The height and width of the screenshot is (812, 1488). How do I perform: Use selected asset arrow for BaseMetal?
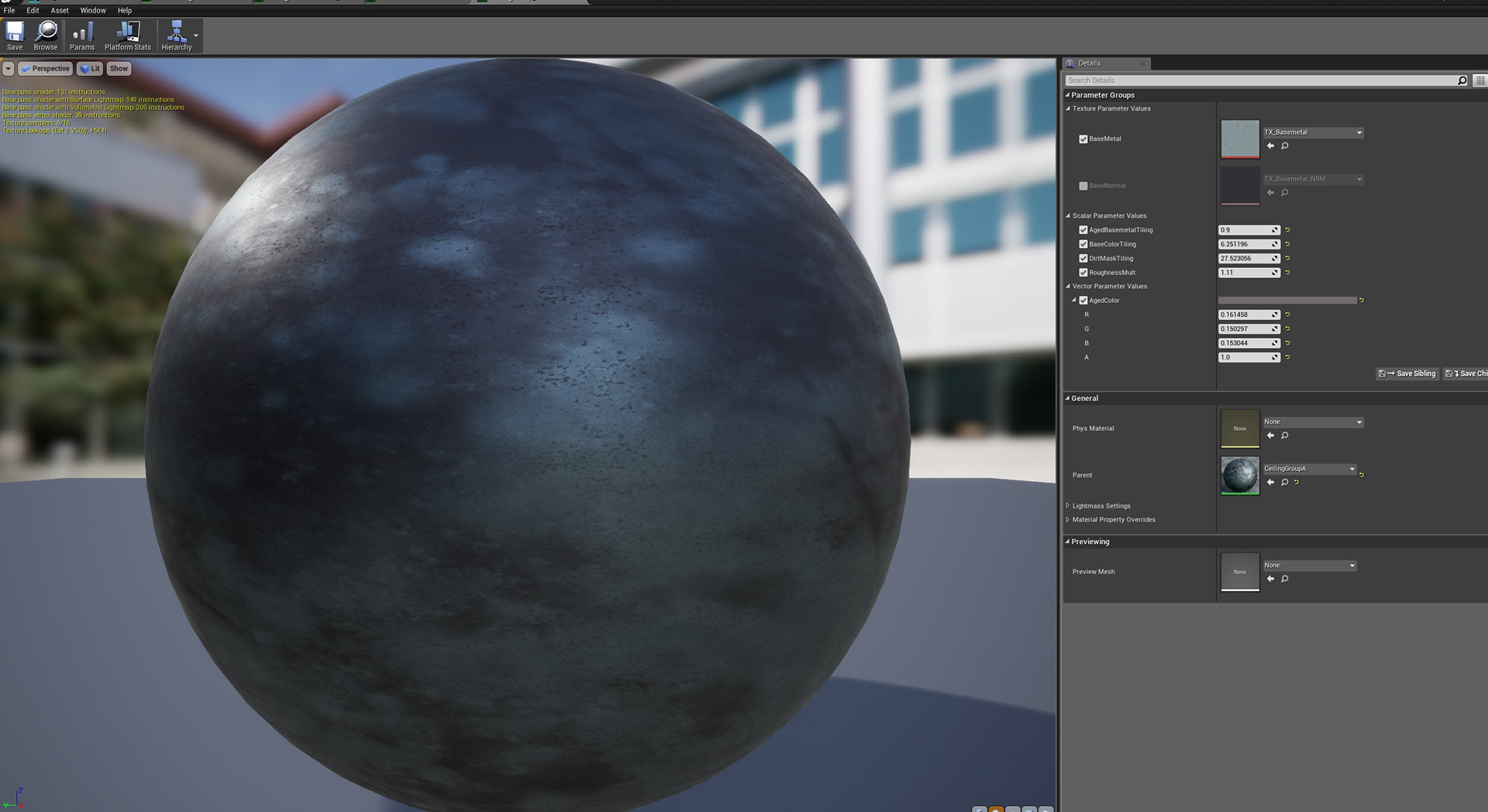1270,146
